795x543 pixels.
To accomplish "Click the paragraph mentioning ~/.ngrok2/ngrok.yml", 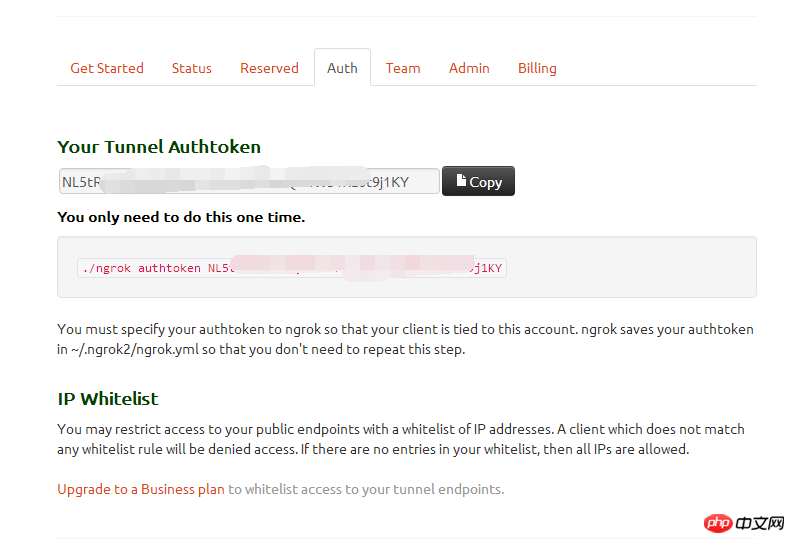I will coord(405,339).
